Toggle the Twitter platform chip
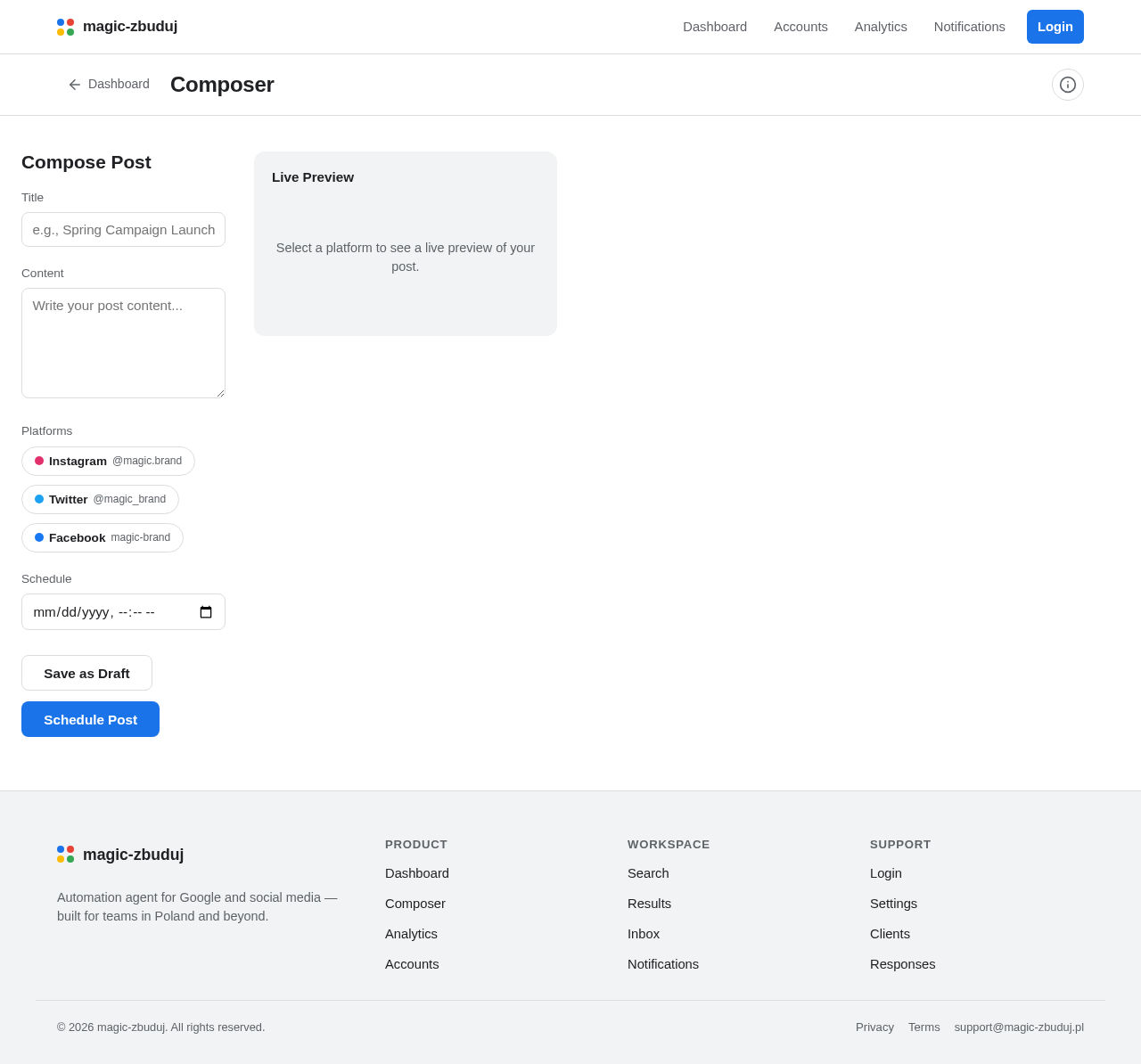1141x1064 pixels. [100, 499]
